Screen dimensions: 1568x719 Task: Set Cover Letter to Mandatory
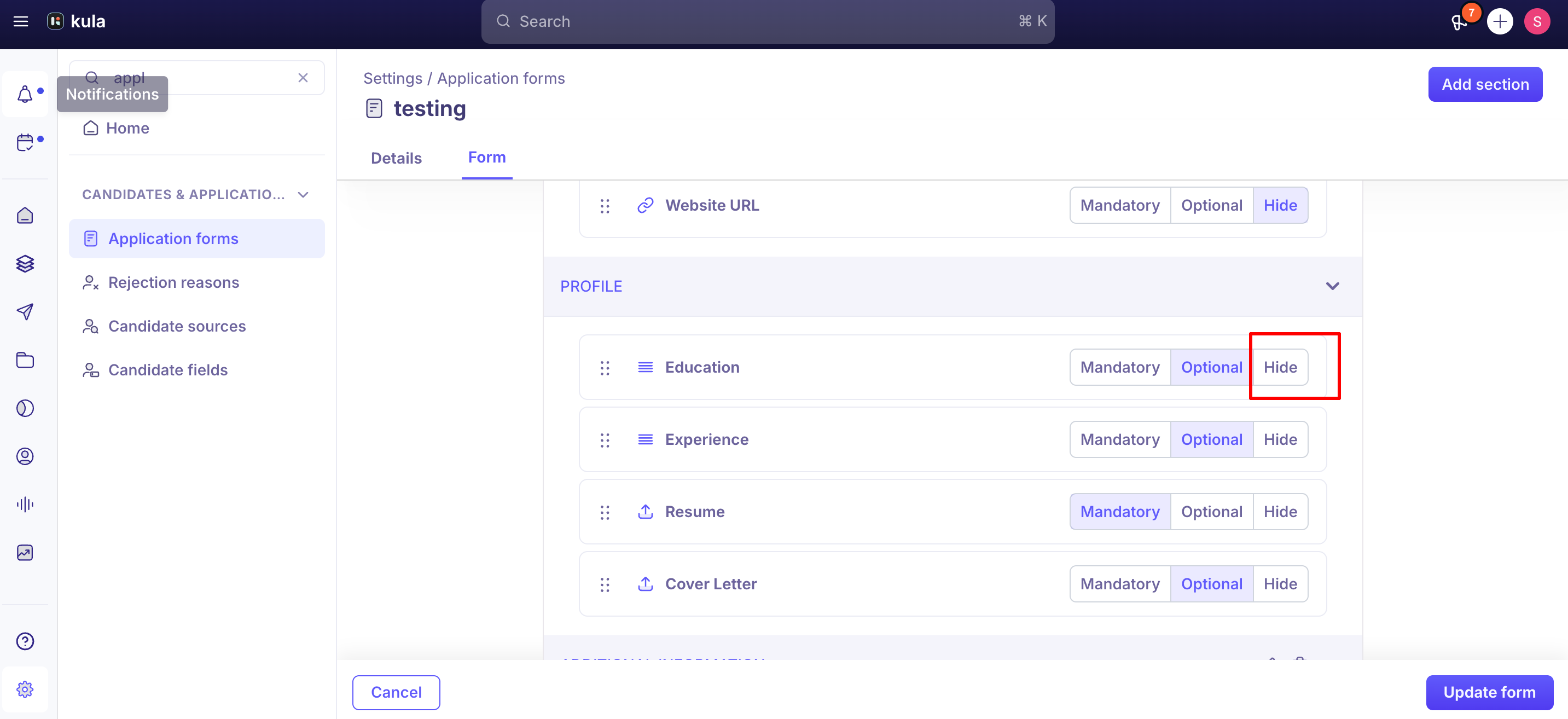1120,584
